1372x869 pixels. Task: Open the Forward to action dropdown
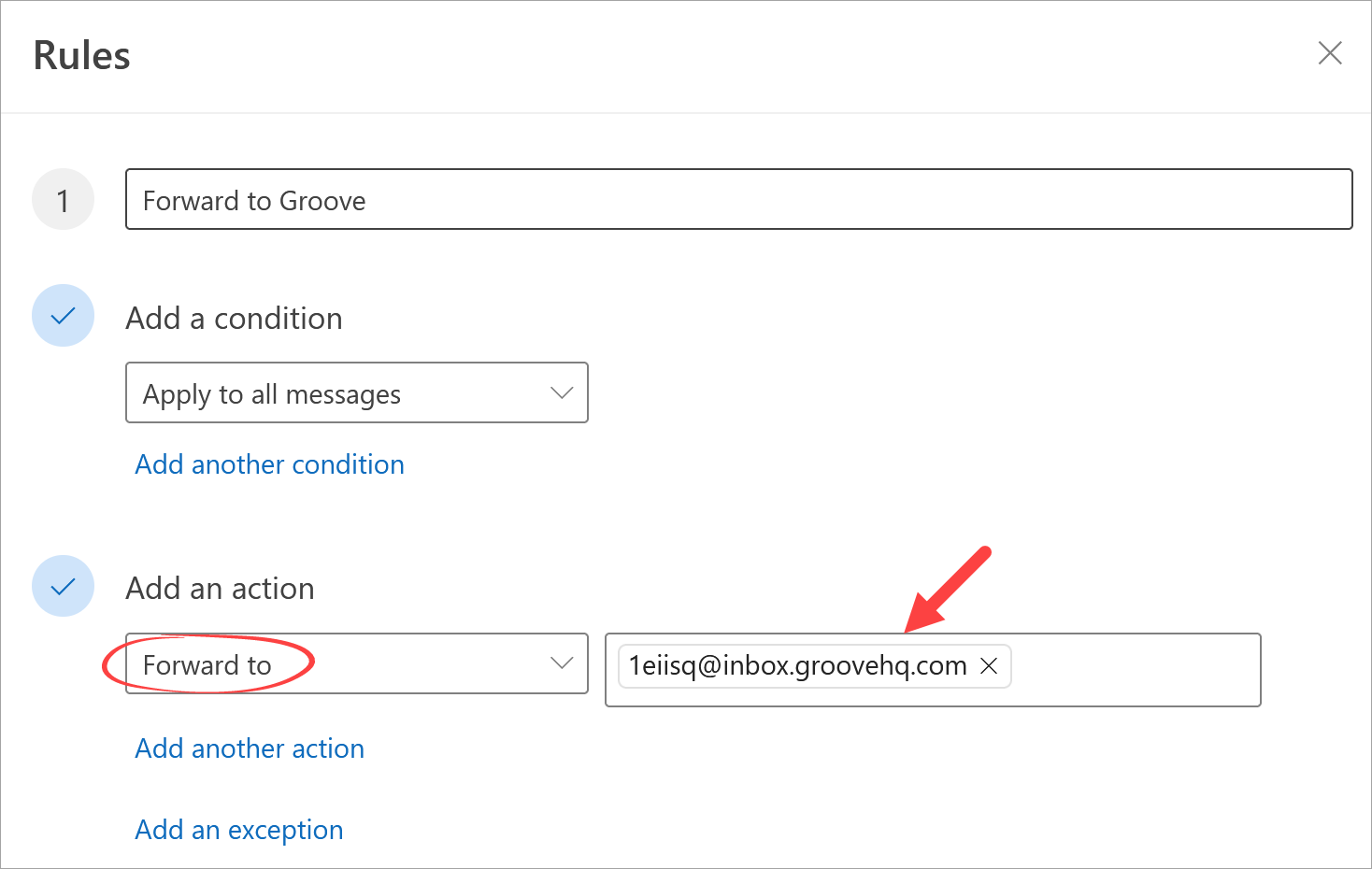pos(355,664)
